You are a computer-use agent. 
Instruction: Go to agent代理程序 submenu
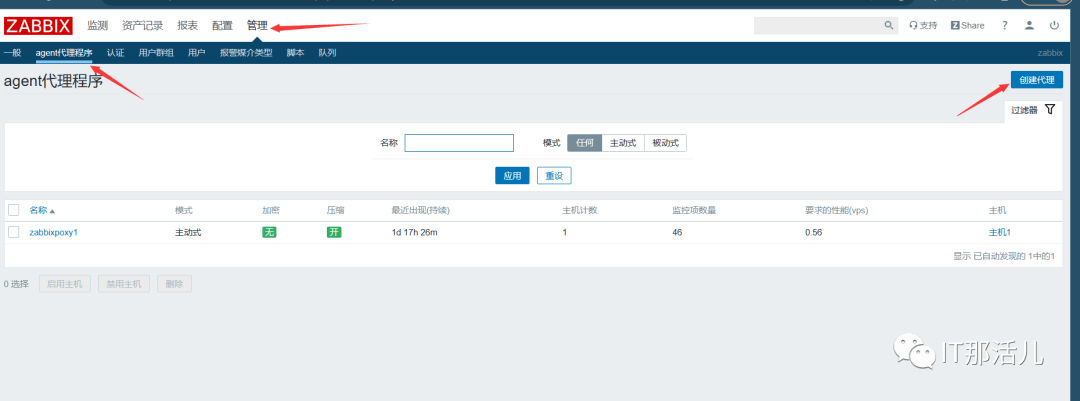point(64,52)
